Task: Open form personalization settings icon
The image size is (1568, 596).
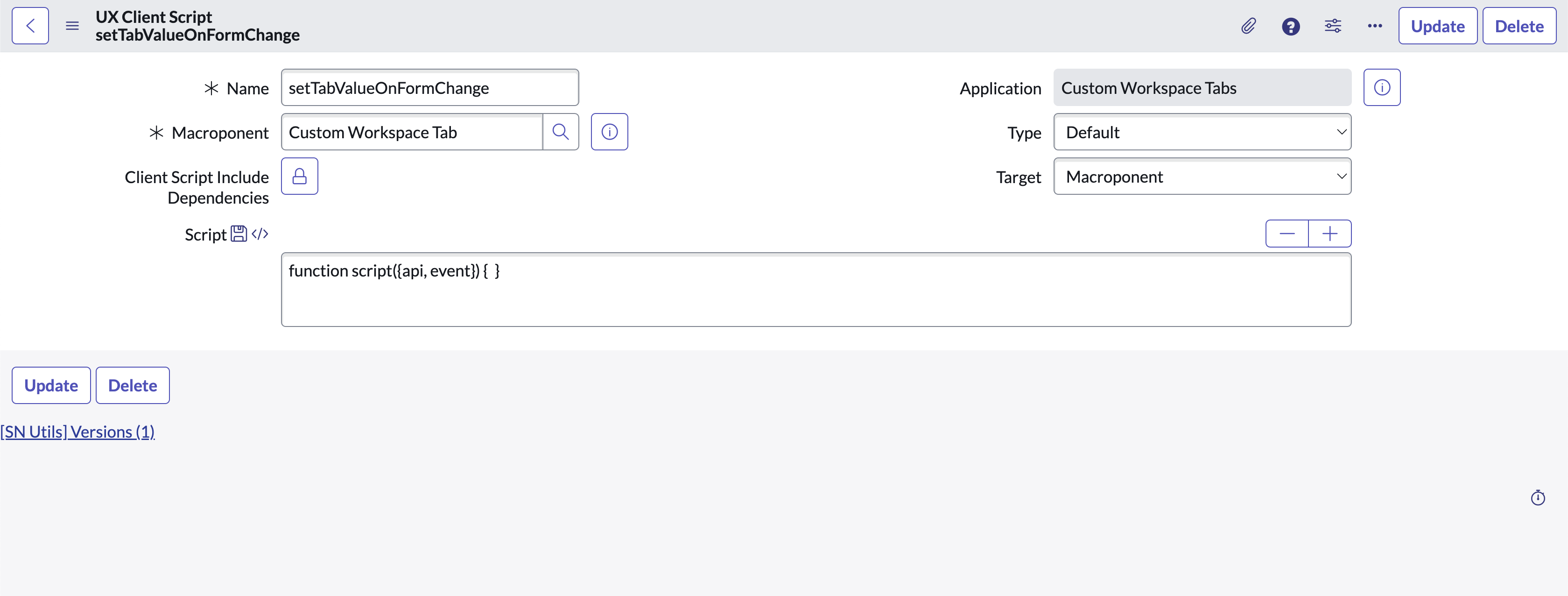Action: 1332,26
